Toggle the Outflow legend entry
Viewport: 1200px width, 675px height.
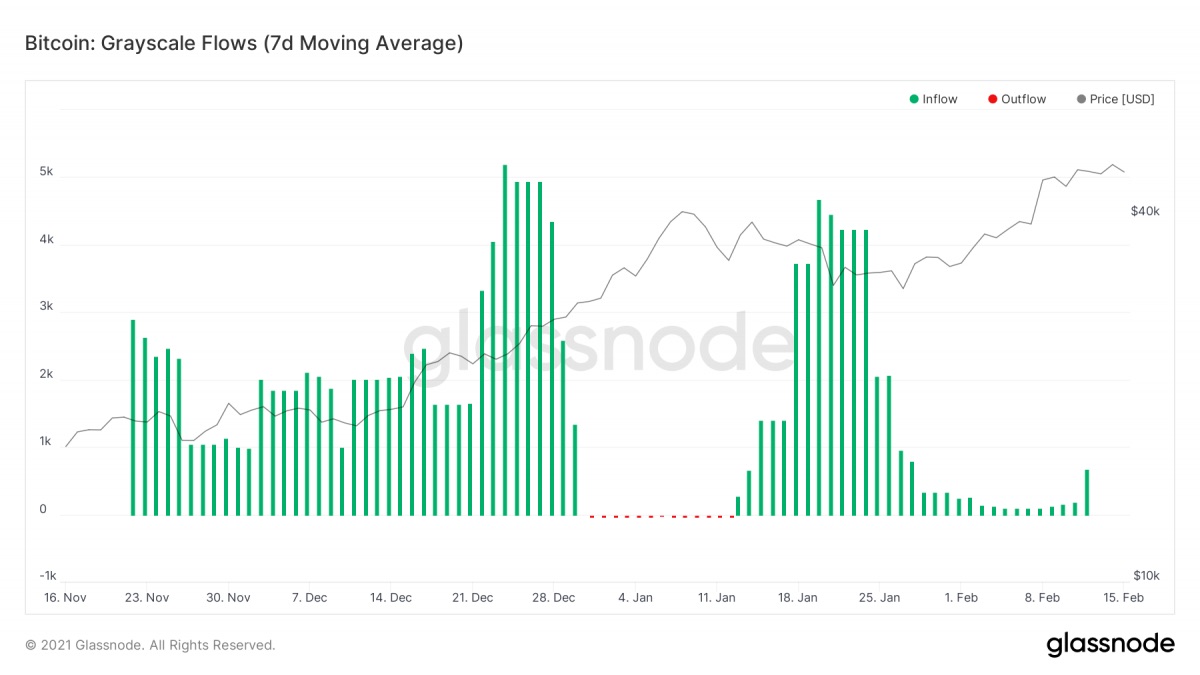pos(1016,99)
